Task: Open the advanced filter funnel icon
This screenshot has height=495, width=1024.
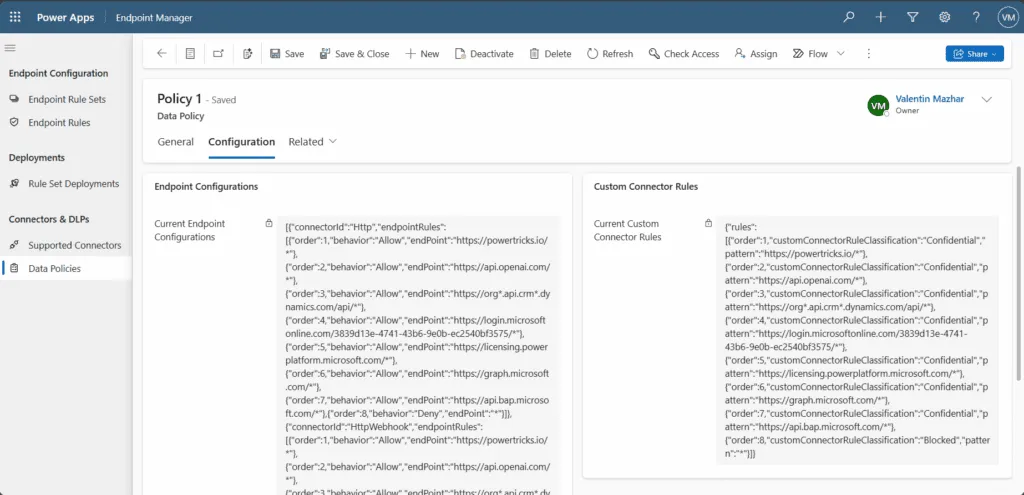Action: [x=913, y=18]
